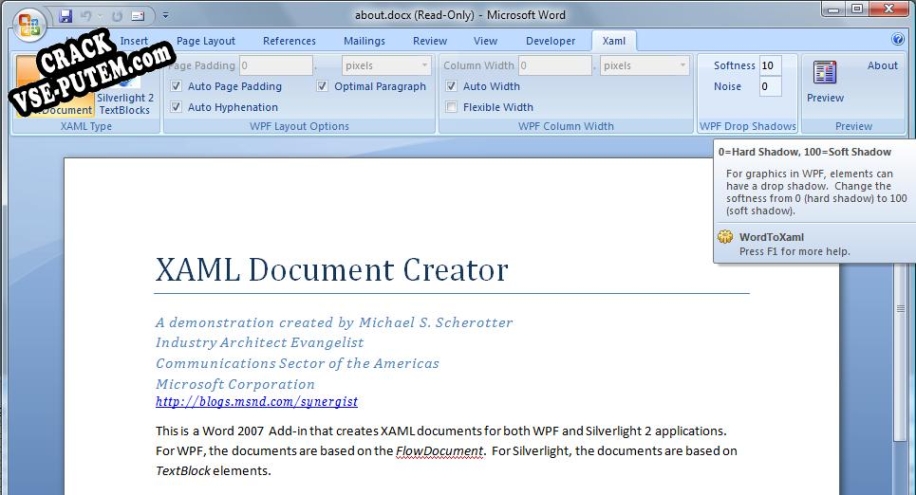
Task: Click the text 'Industry Architect Evangelist'
Action: (x=259, y=342)
